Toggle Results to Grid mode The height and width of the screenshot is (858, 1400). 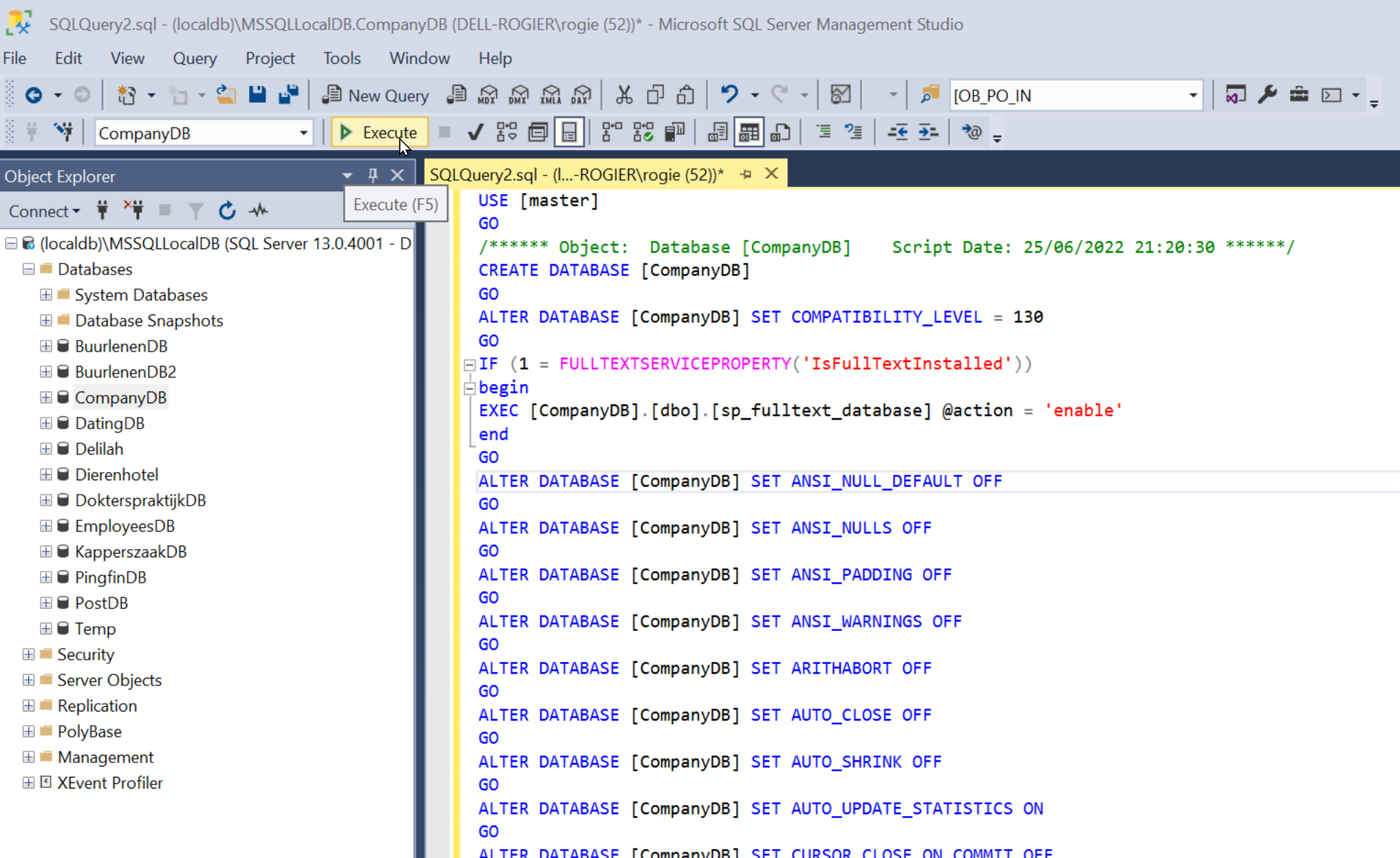point(749,132)
